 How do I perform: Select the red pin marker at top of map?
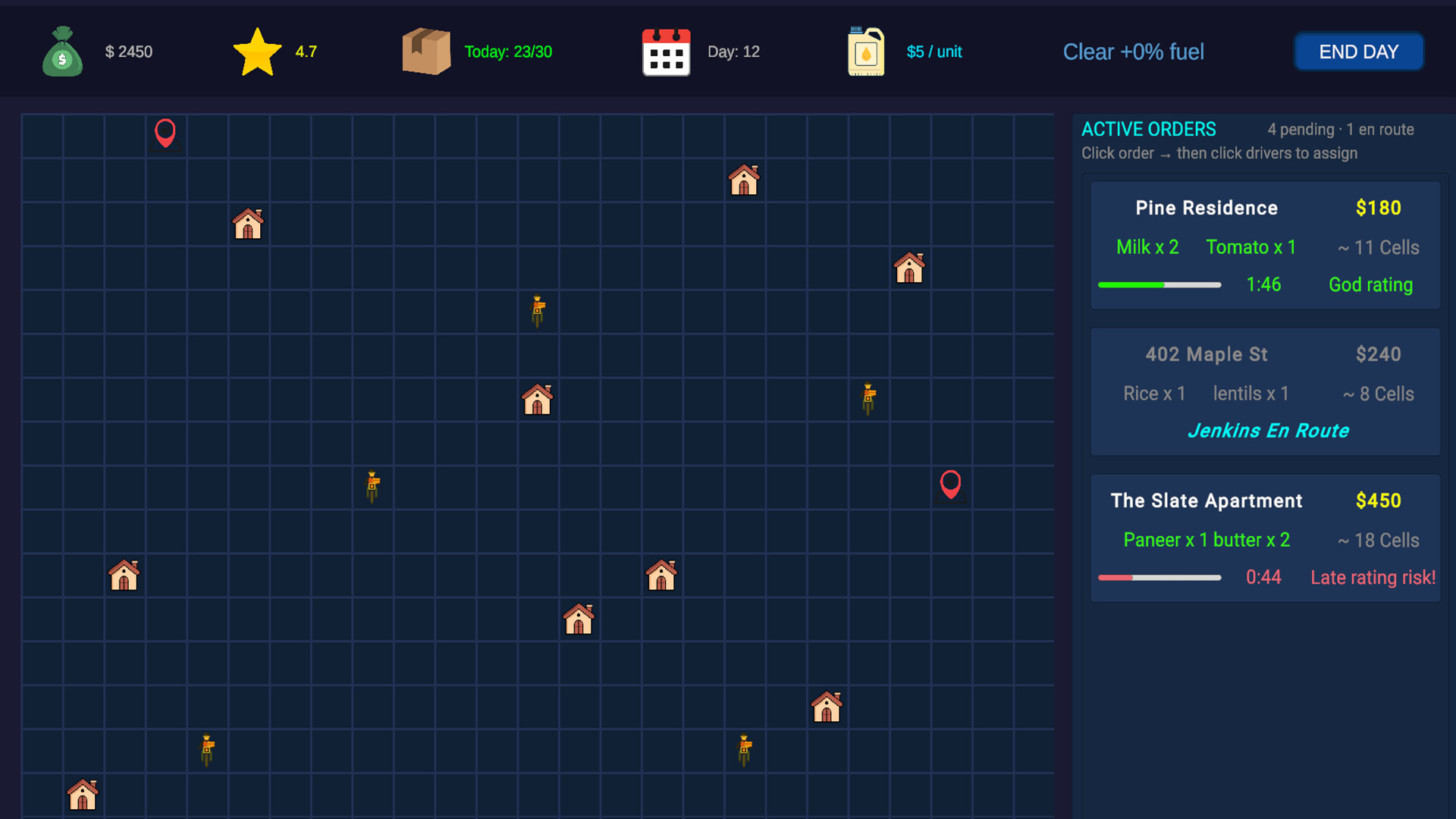165,133
